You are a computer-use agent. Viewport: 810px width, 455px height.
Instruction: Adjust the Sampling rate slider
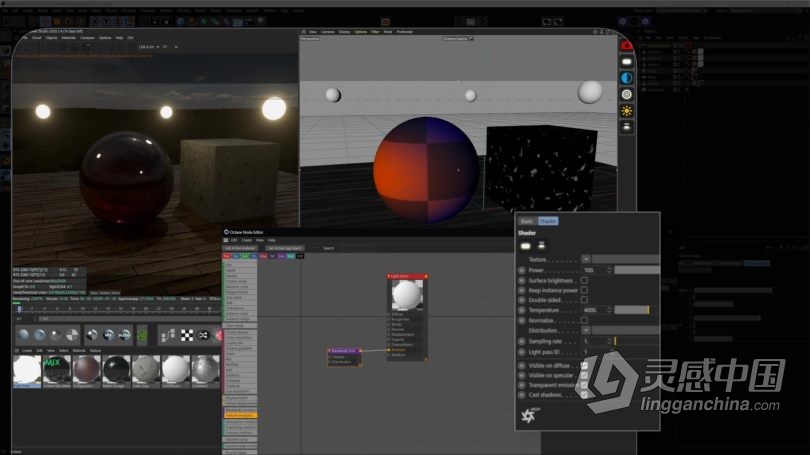tap(636, 341)
